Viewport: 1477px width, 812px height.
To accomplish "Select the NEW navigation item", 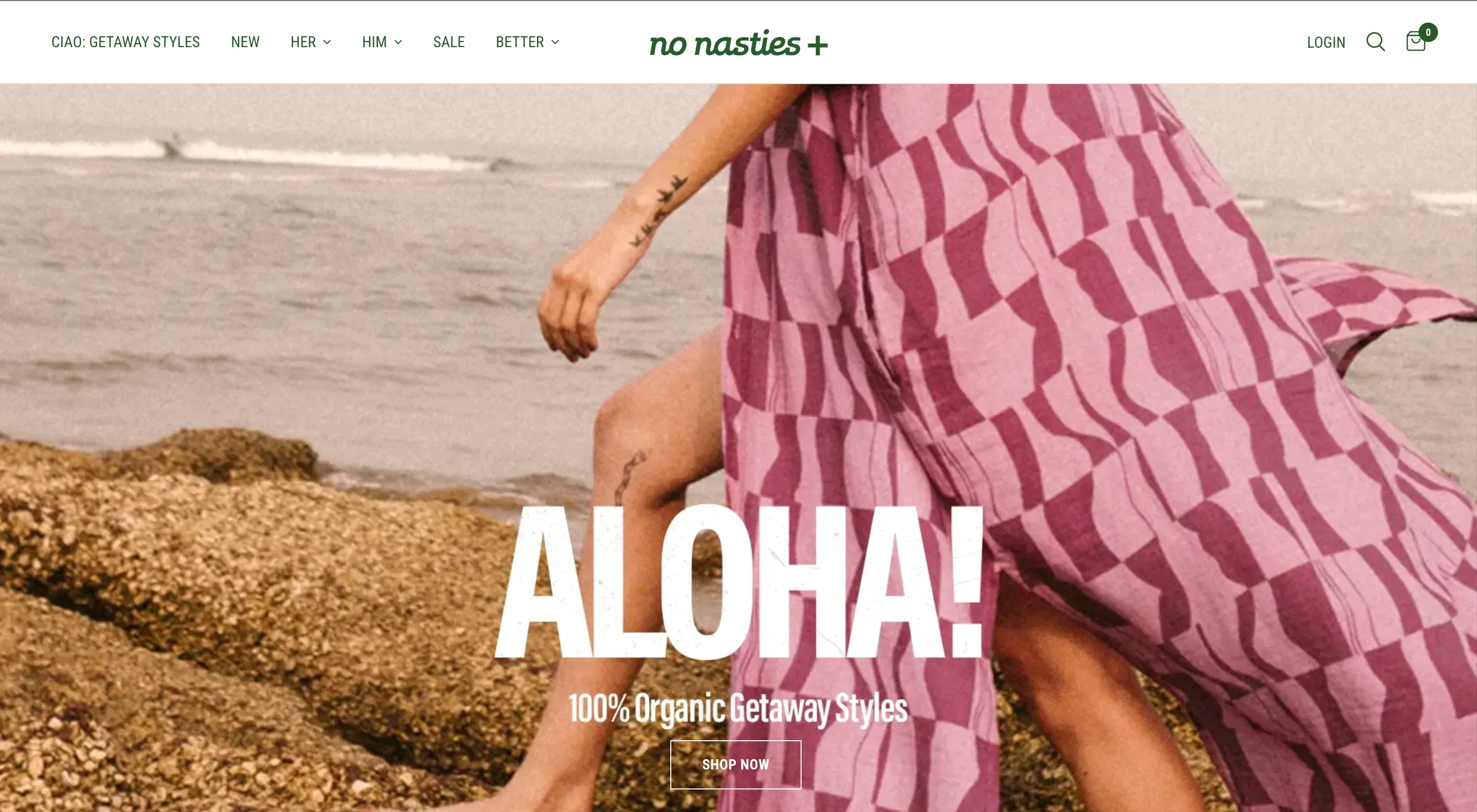I will coord(245,42).
